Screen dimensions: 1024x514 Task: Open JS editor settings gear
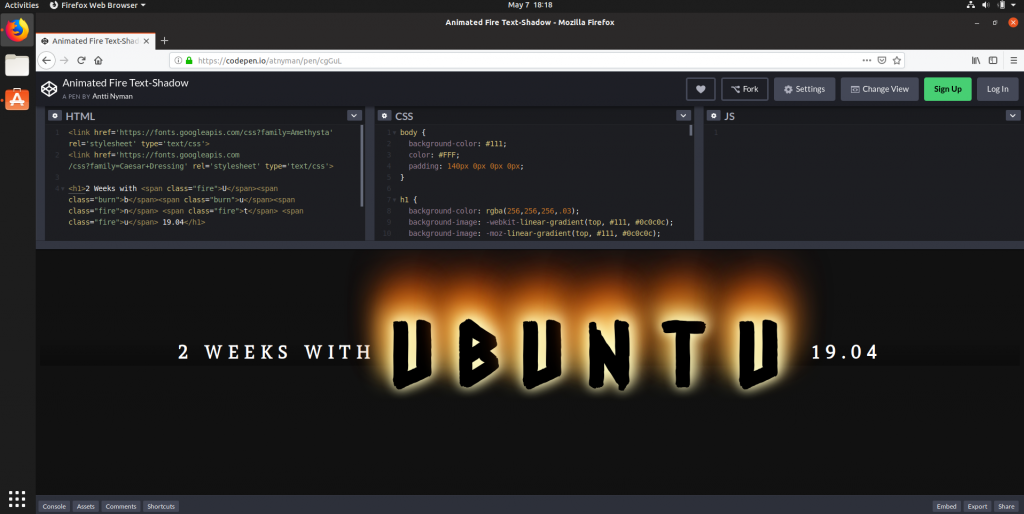click(714, 116)
